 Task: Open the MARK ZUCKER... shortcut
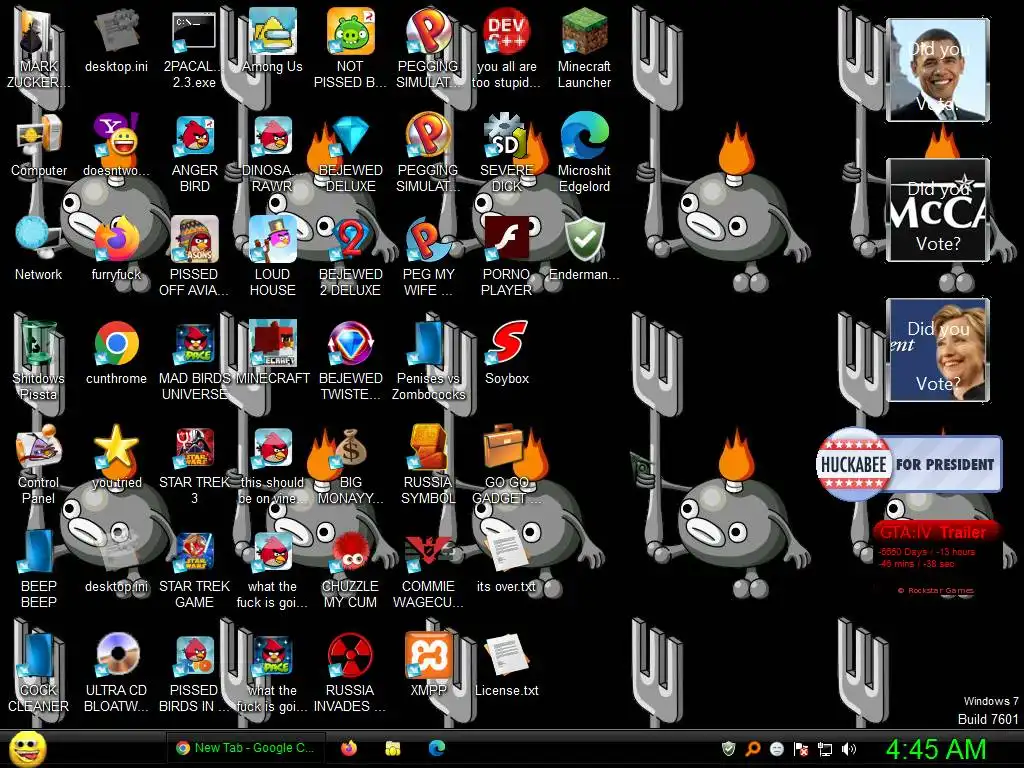pyautogui.click(x=39, y=48)
